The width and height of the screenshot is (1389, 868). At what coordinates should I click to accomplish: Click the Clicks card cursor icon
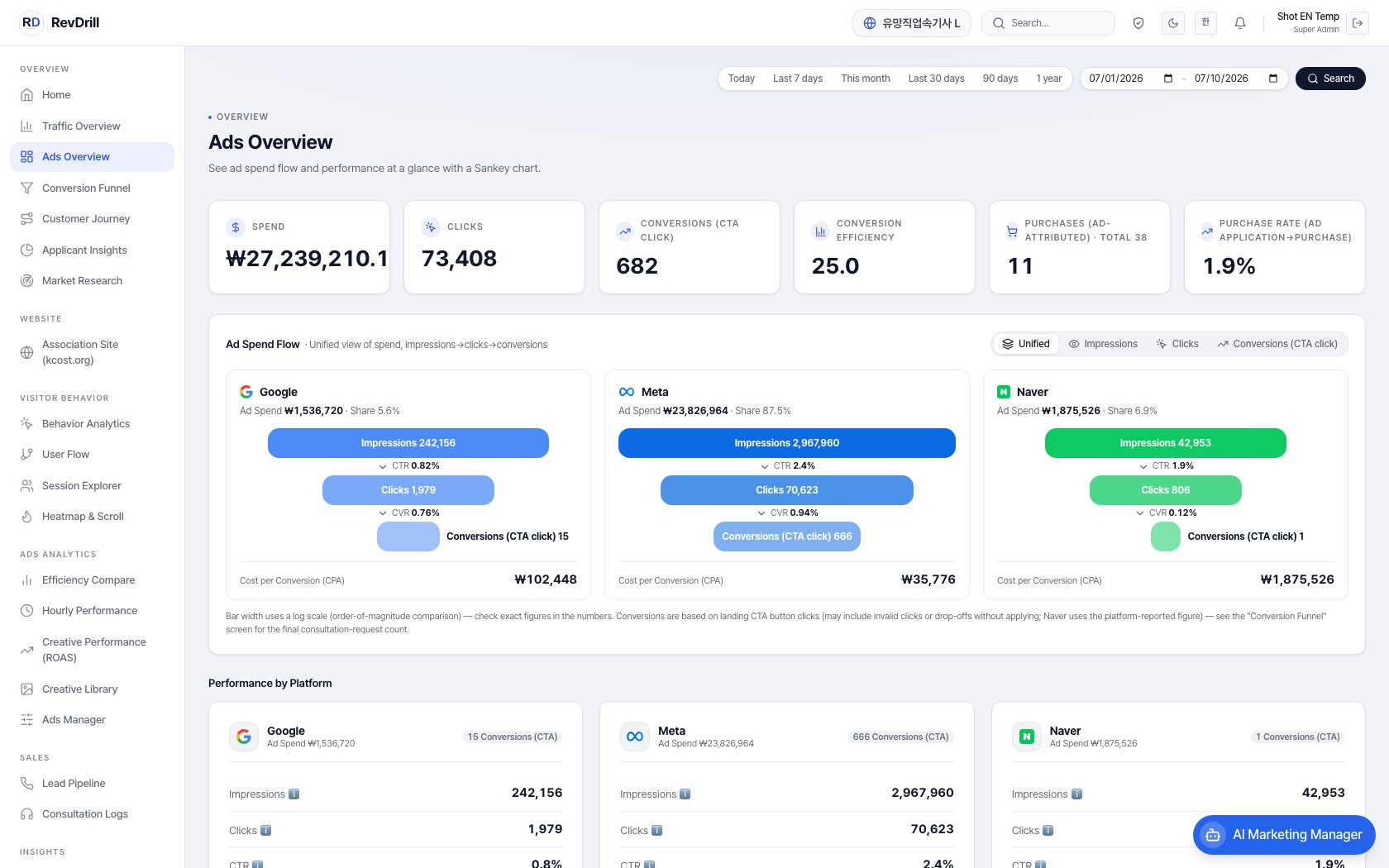[431, 227]
